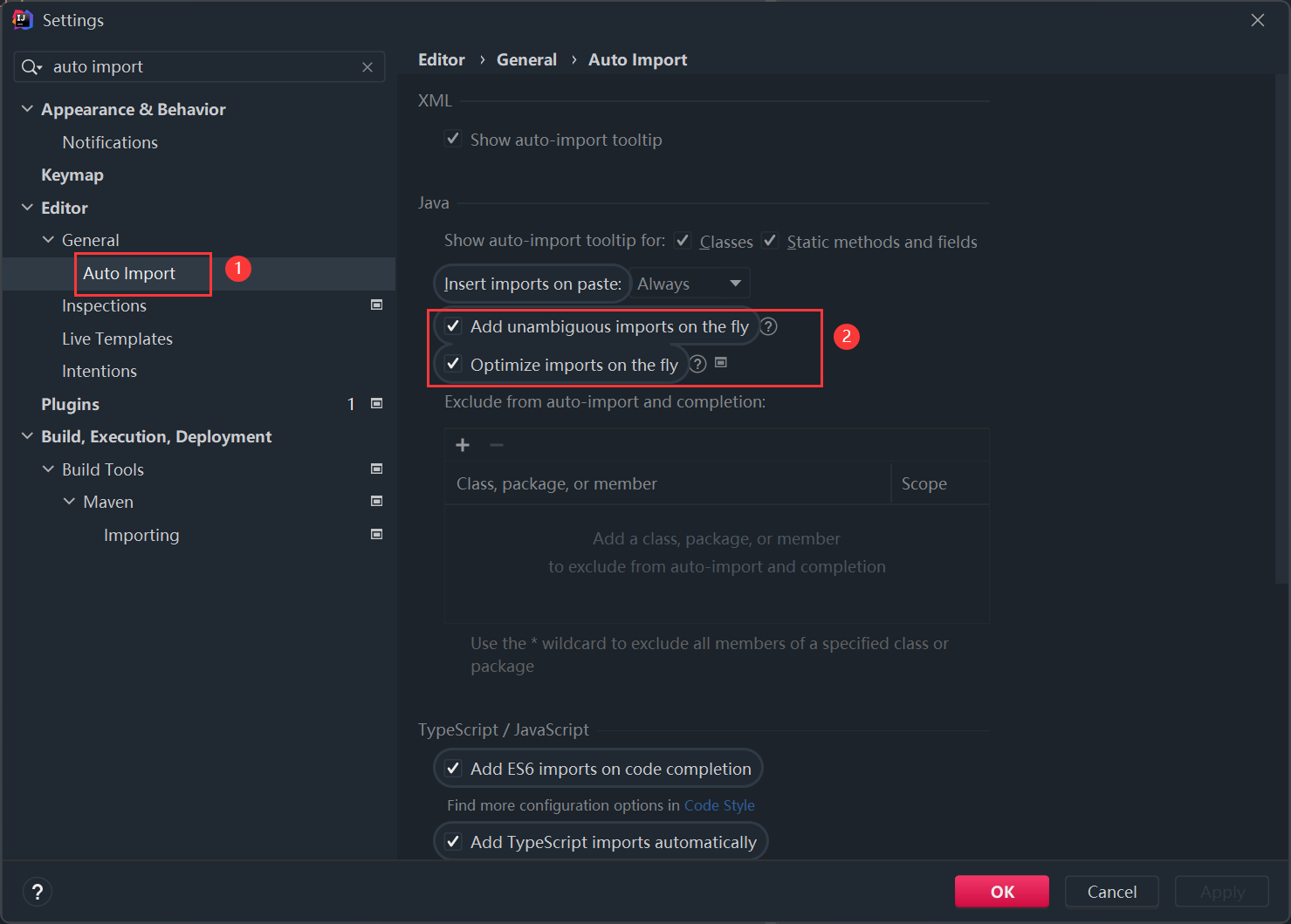1291x924 pixels.
Task: Toggle Add ES6 imports on code completion
Action: coord(453,768)
